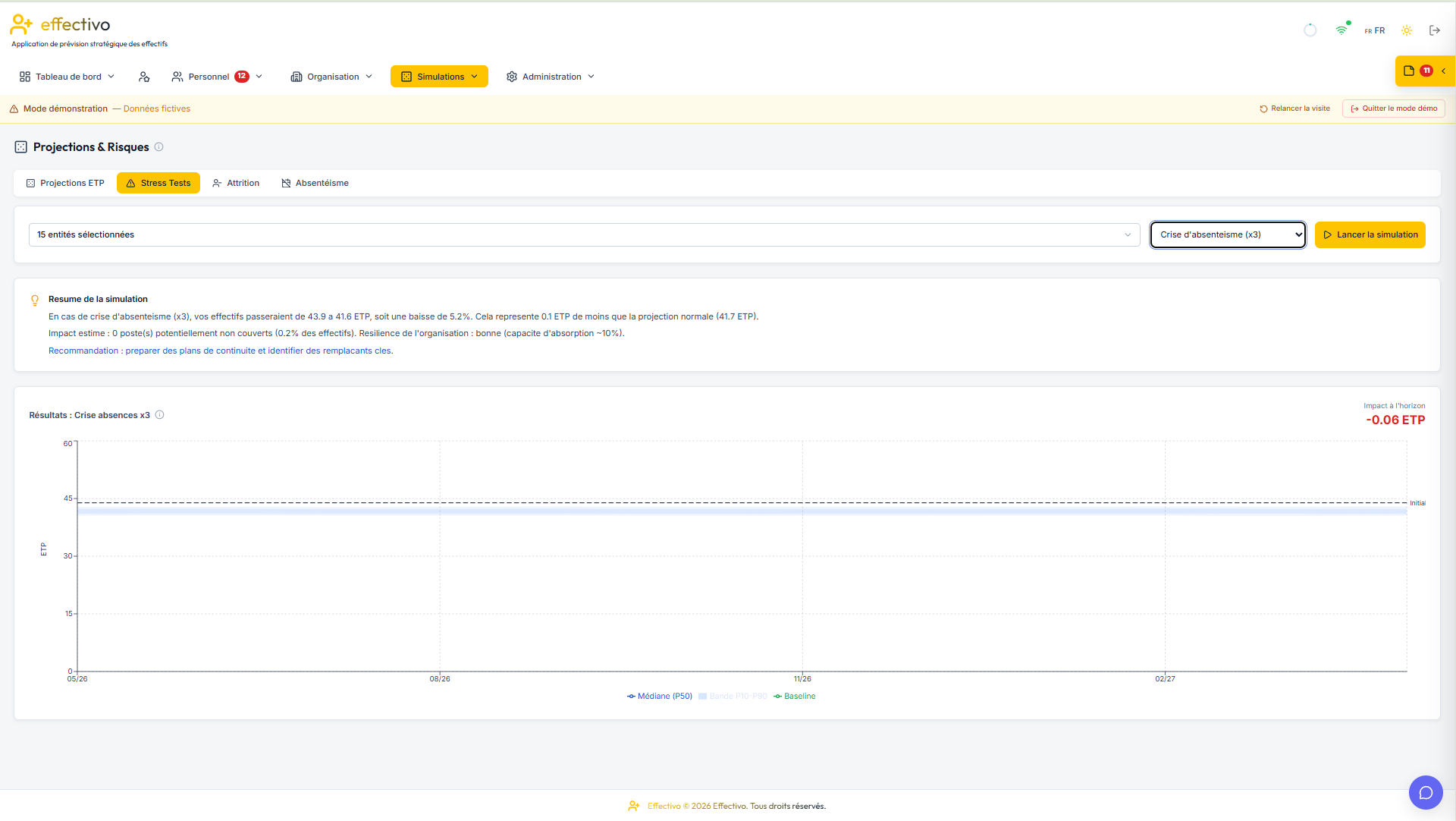The width and height of the screenshot is (1456, 821).
Task: Select the Stress Tests tab
Action: coord(158,184)
